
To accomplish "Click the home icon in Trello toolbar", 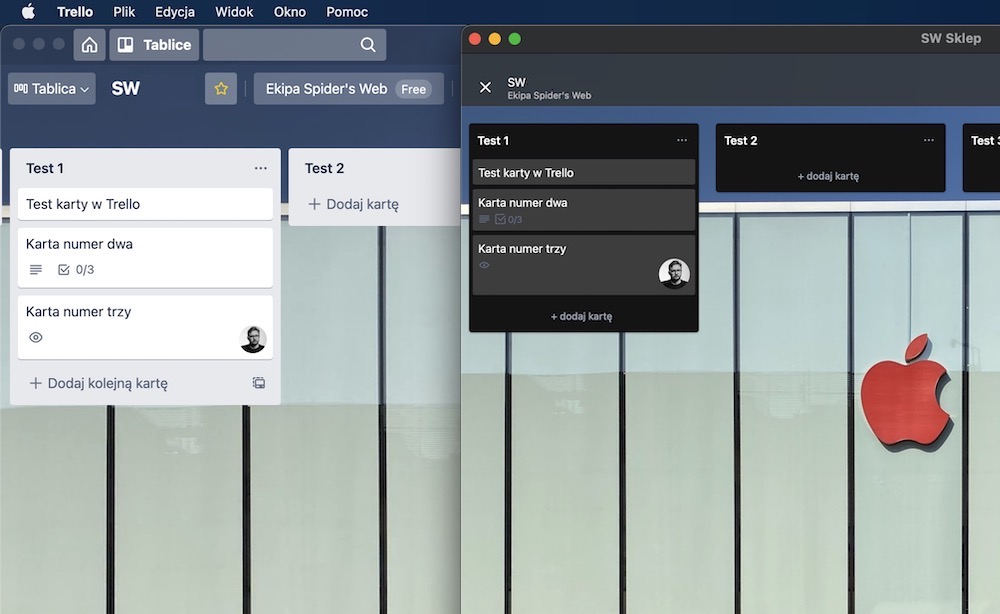I will 89,45.
